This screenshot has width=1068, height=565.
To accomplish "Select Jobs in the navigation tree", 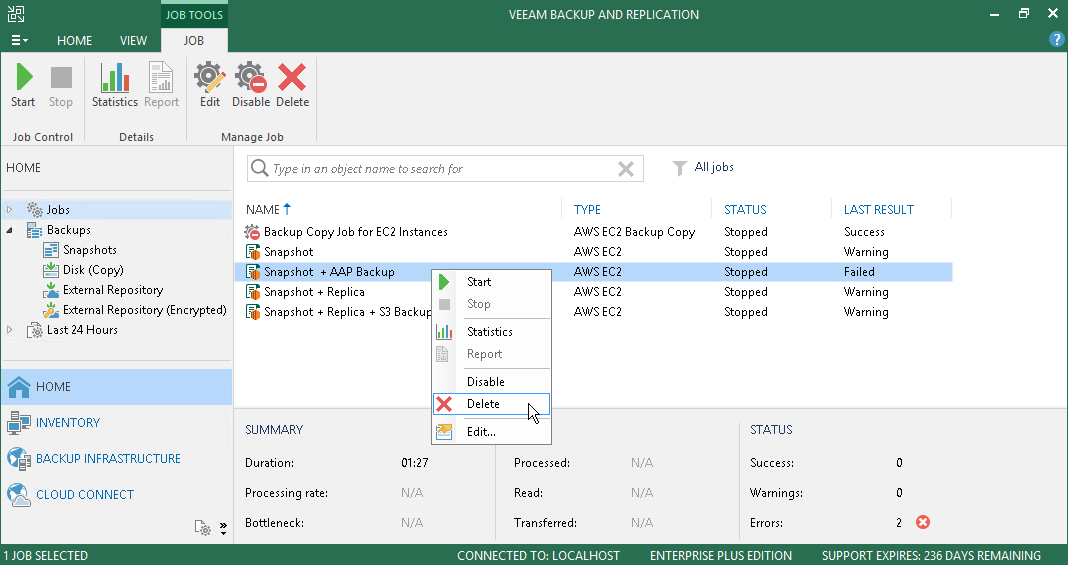I will (58, 210).
